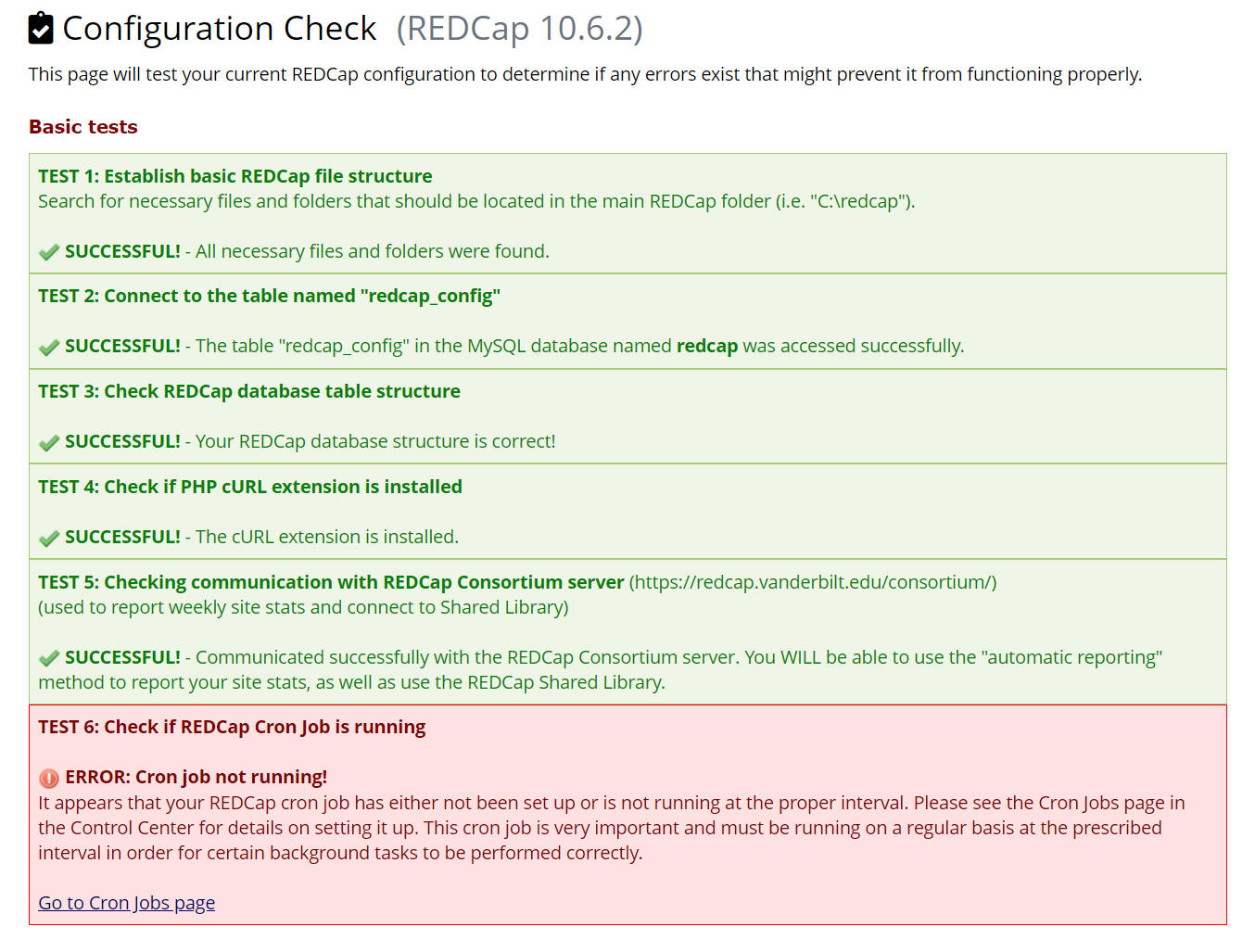Select the bolded redcap database name text

[706, 346]
